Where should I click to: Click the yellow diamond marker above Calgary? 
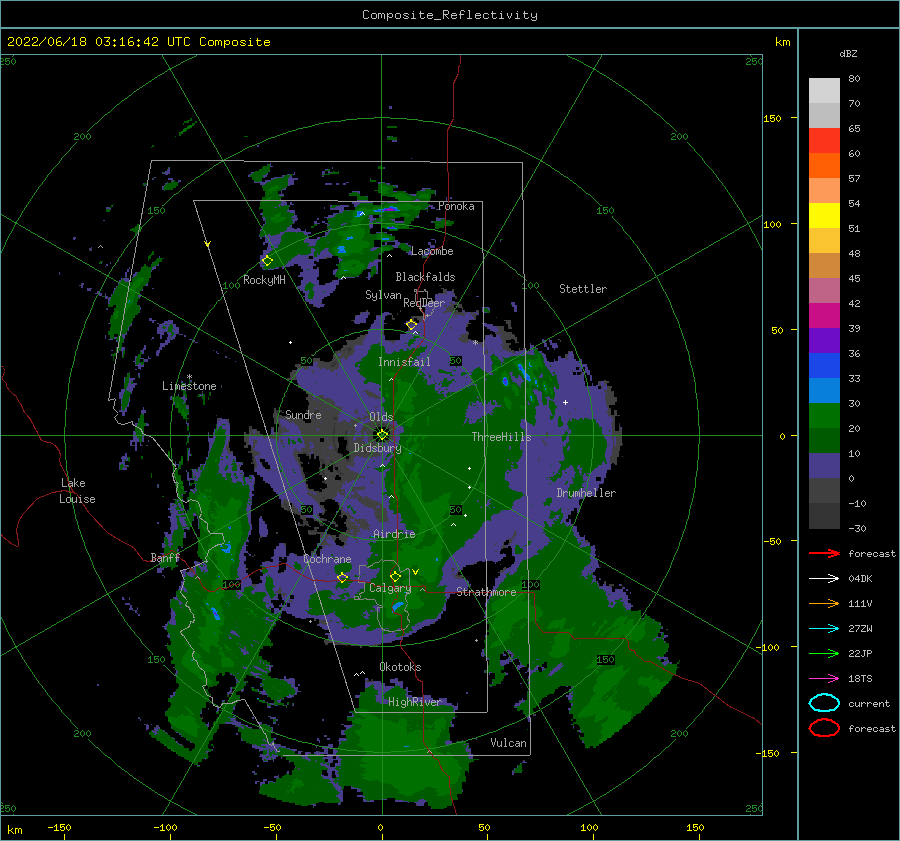[395, 576]
